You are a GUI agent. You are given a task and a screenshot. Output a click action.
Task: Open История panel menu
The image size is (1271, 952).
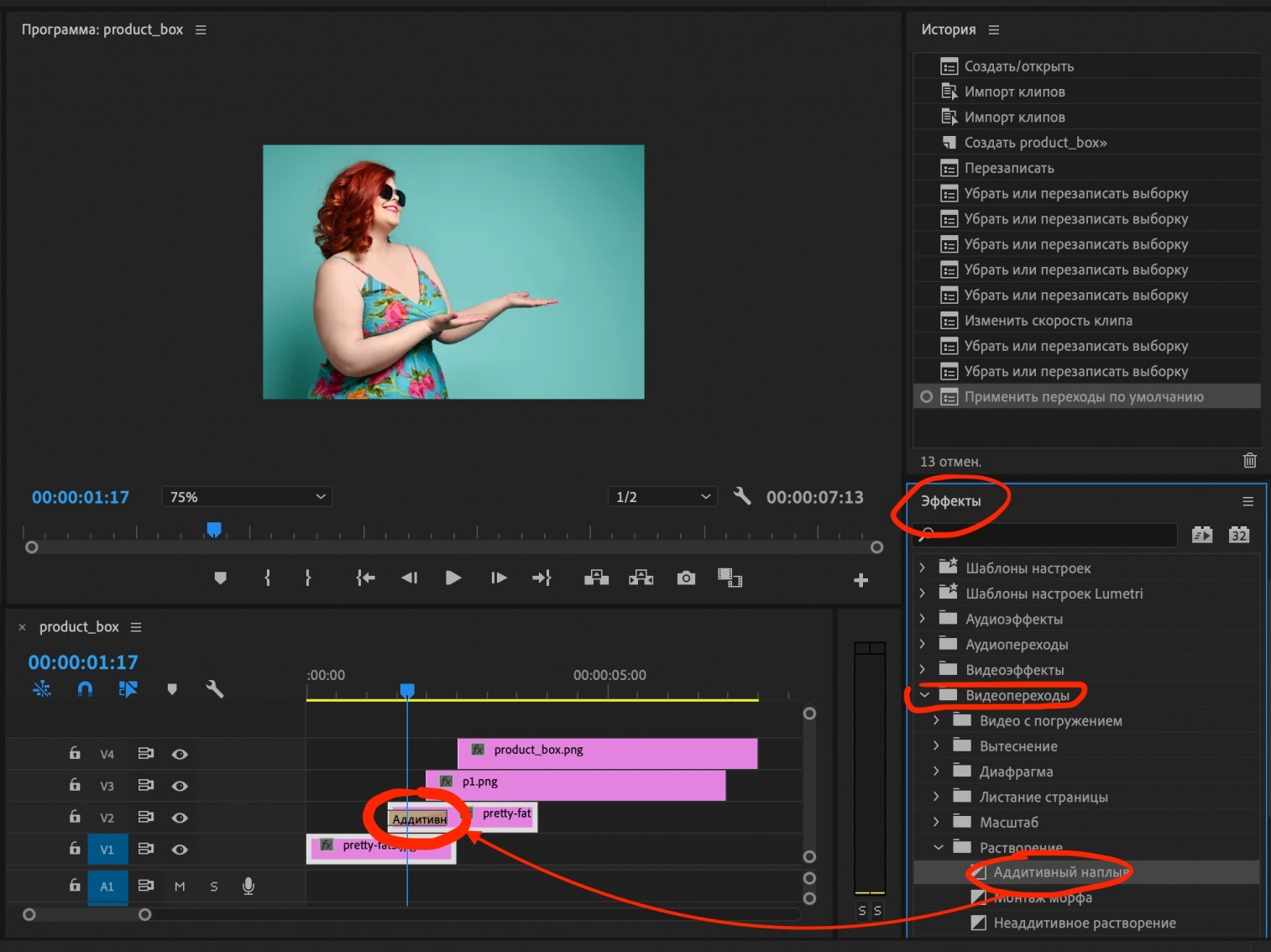[x=994, y=29]
